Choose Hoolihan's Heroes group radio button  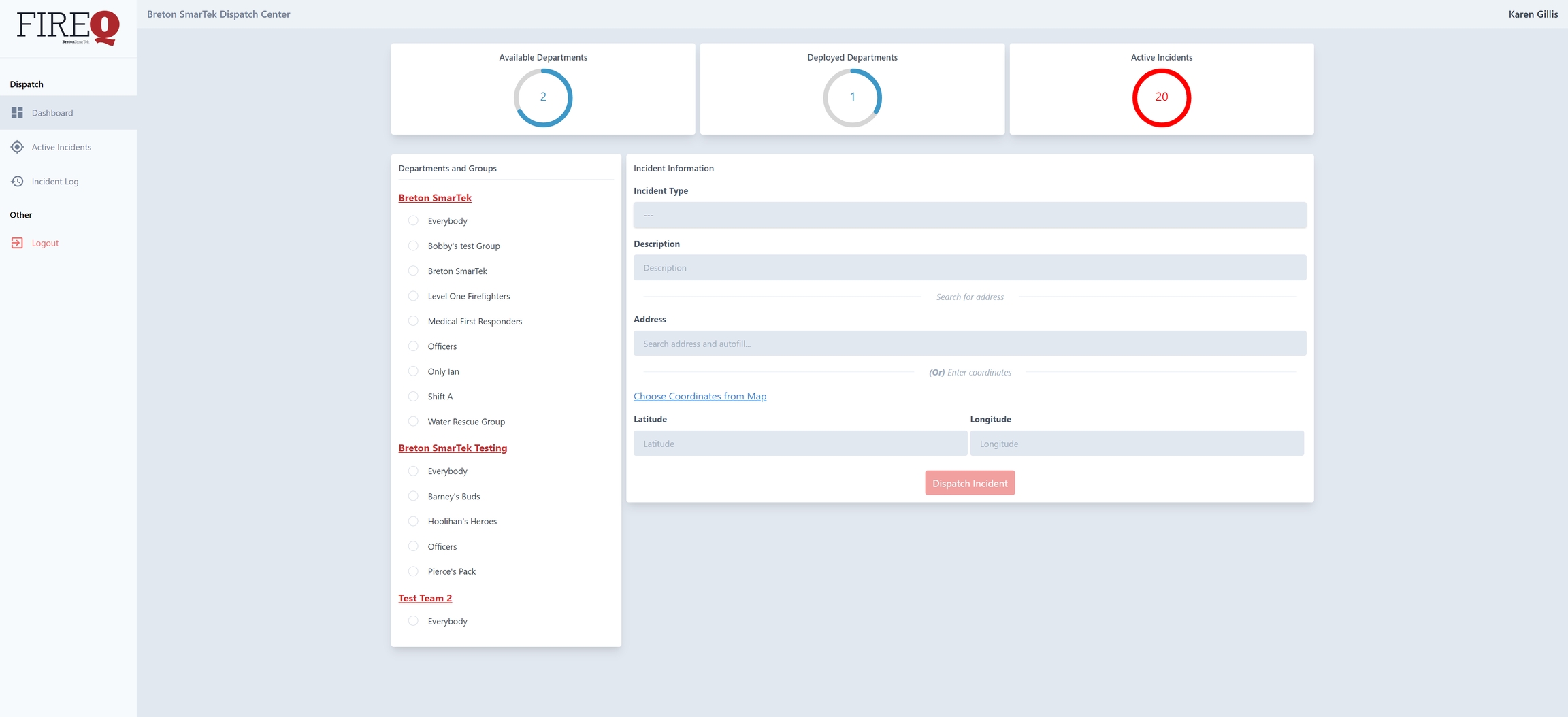coord(413,521)
